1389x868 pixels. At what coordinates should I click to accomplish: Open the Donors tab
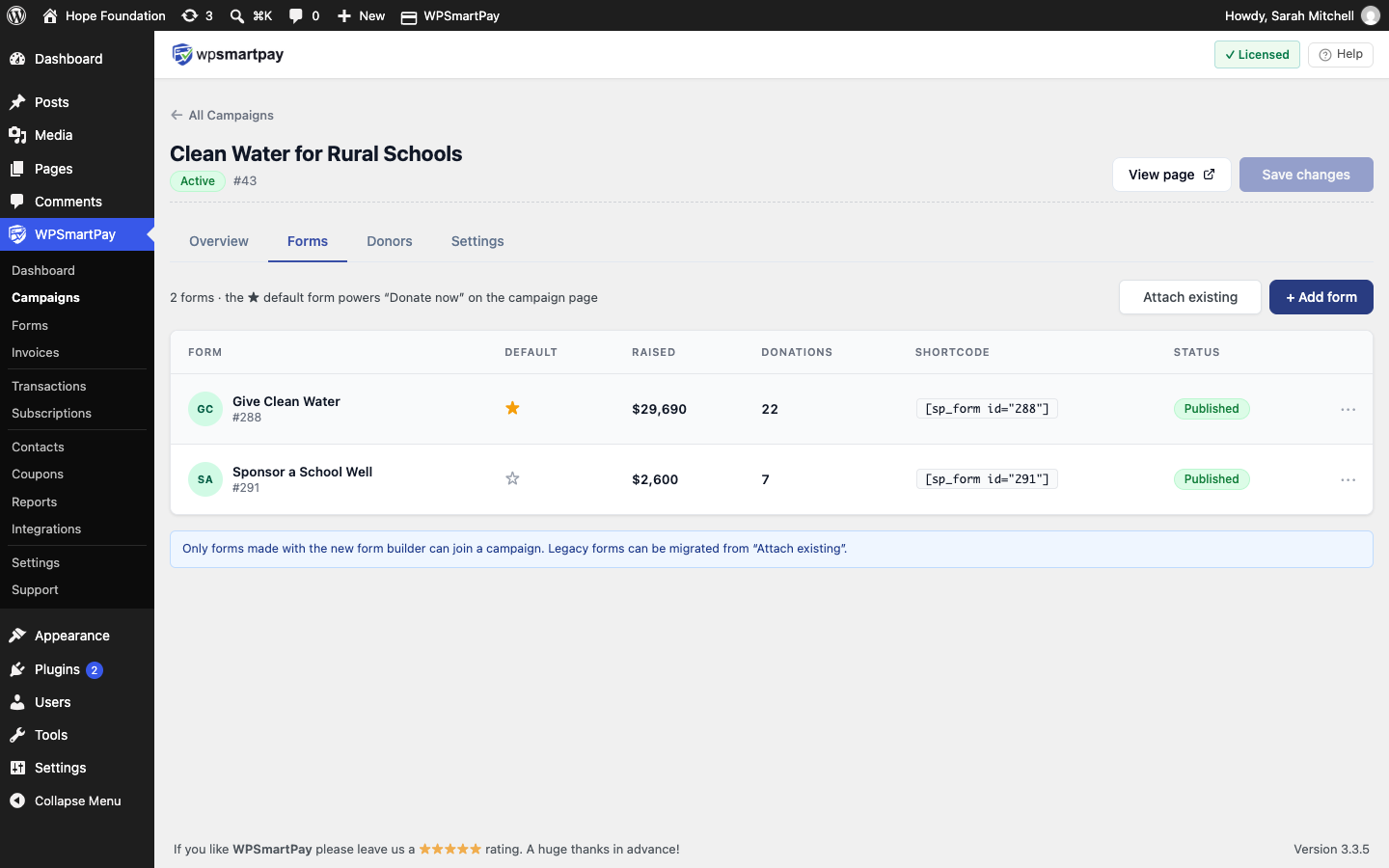tap(390, 241)
